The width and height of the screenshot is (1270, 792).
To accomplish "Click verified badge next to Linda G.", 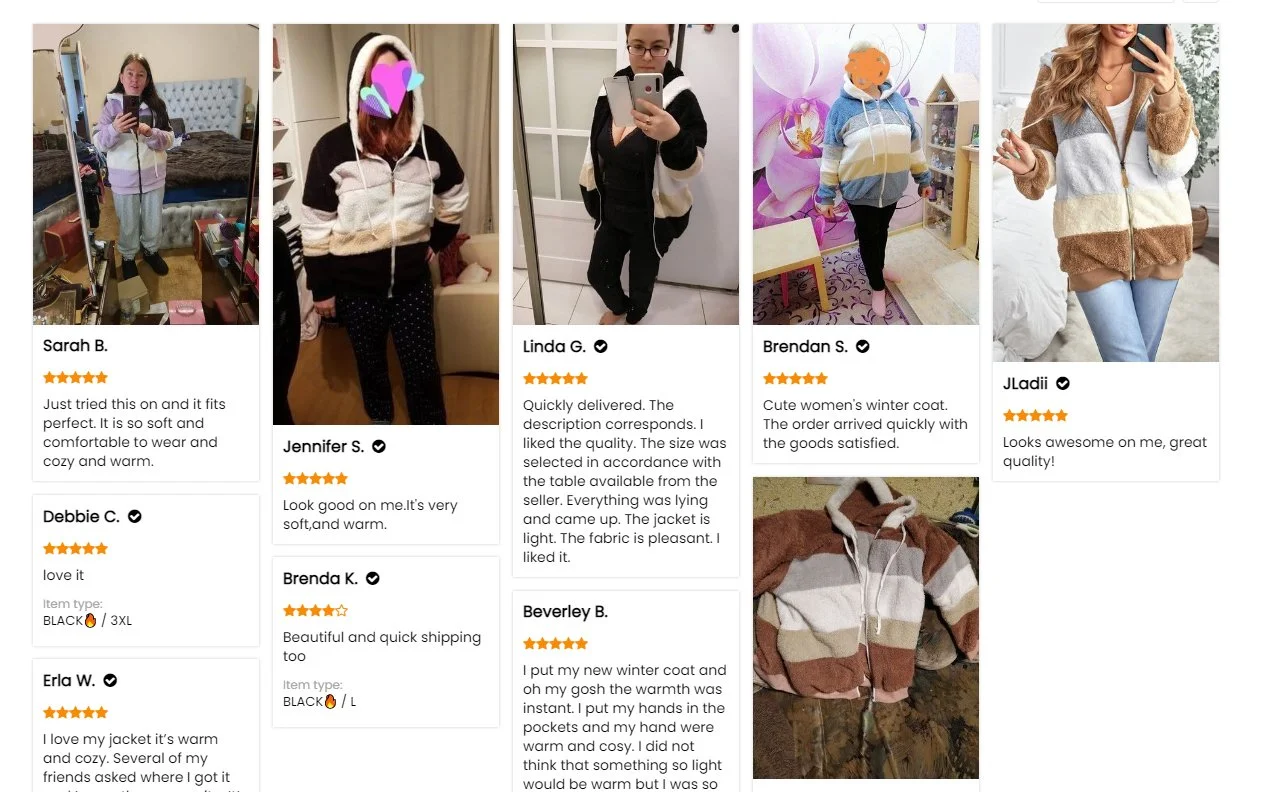I will tap(601, 346).
